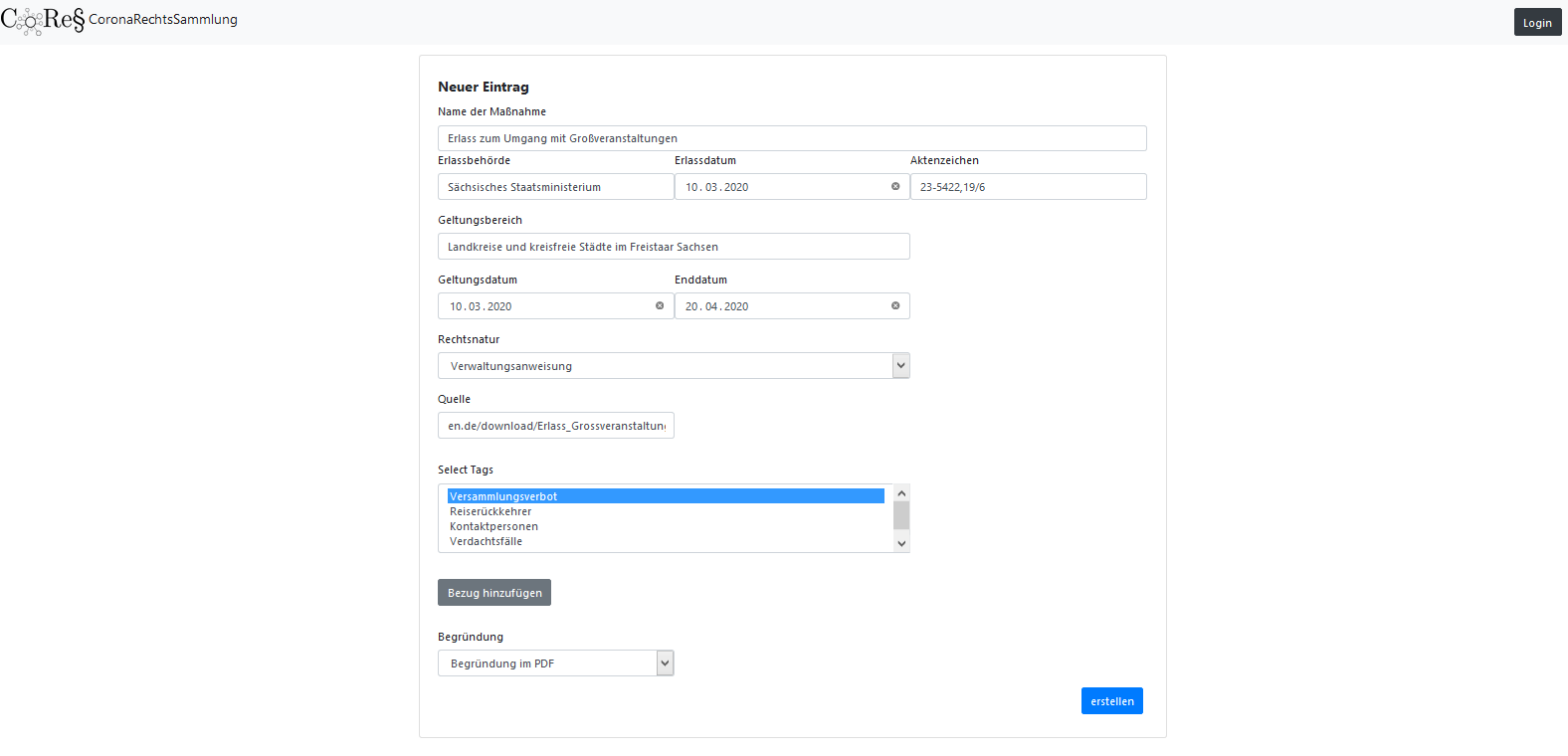This screenshot has height=756, width=1568.
Task: Click into the Aktenzeichen field
Action: [1028, 187]
